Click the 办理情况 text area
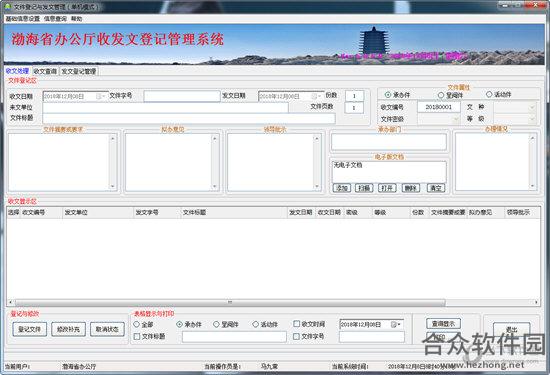 point(492,162)
